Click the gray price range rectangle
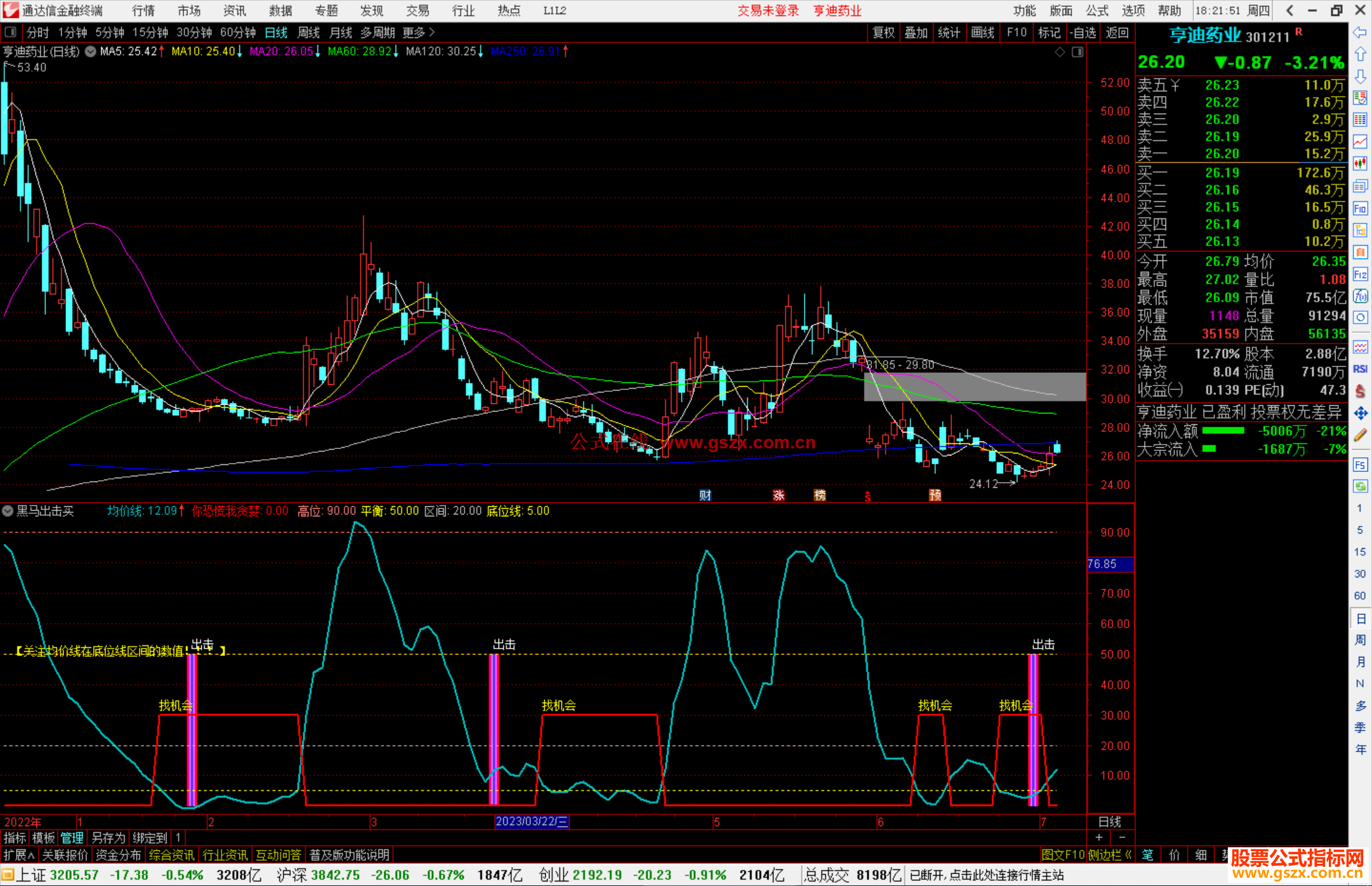Viewport: 1372px width, 886px height. coord(974,386)
